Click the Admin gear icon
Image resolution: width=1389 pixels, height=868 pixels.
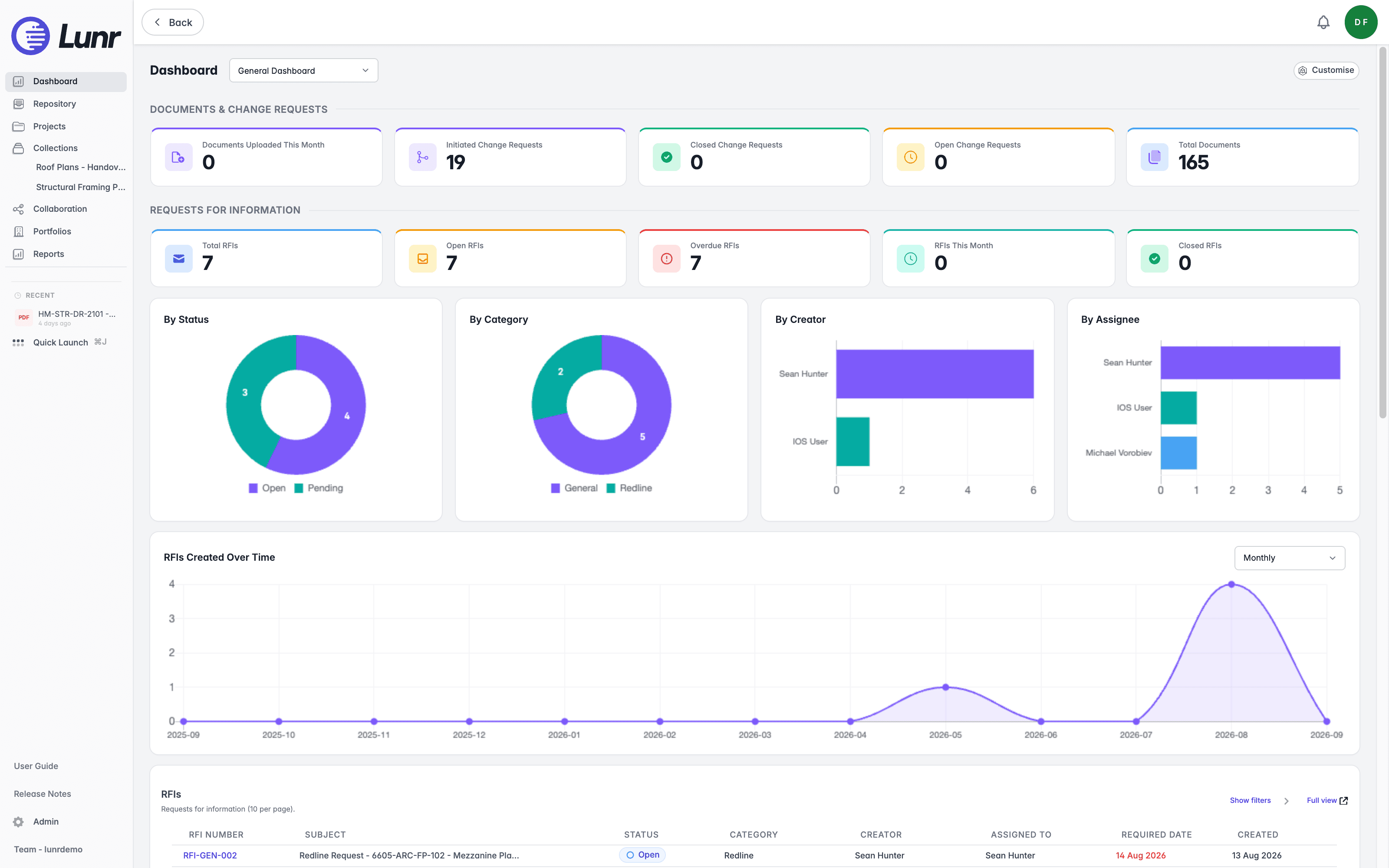coord(18,822)
